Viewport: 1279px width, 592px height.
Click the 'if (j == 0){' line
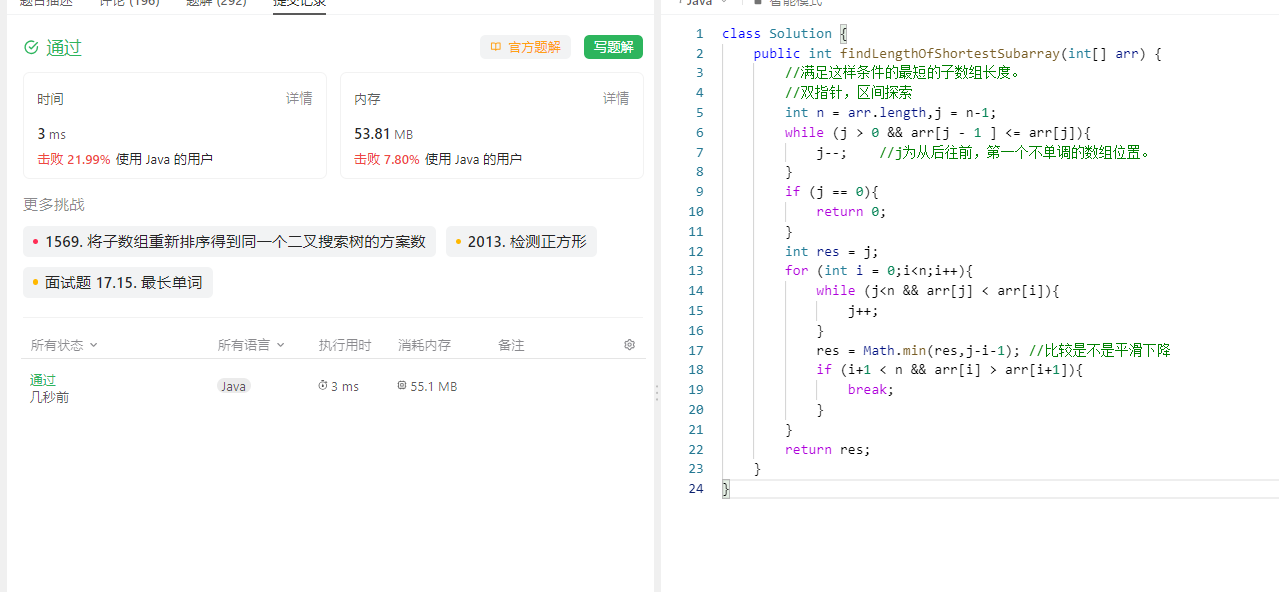coord(832,192)
